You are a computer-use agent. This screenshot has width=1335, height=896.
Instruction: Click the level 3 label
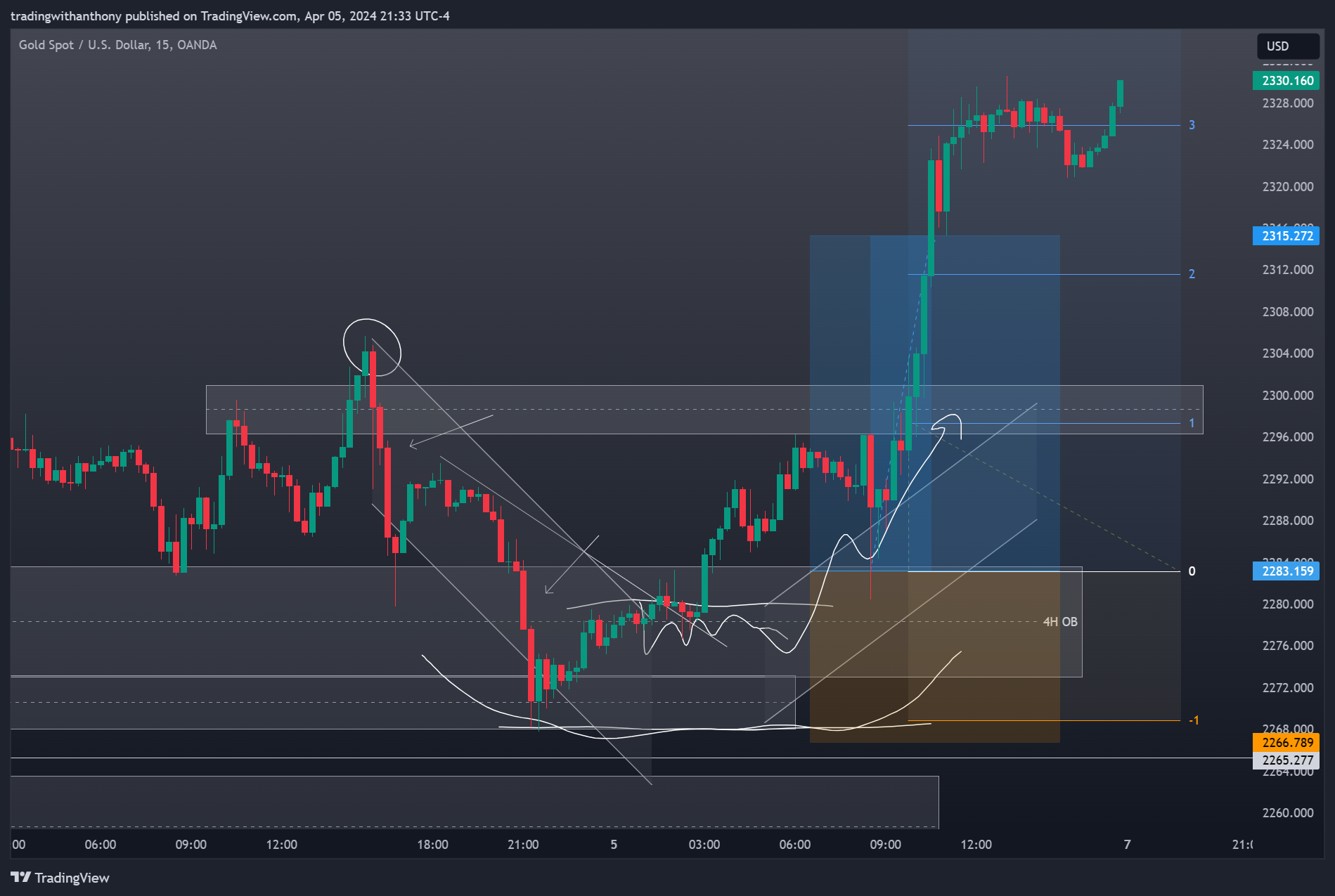(x=1192, y=125)
